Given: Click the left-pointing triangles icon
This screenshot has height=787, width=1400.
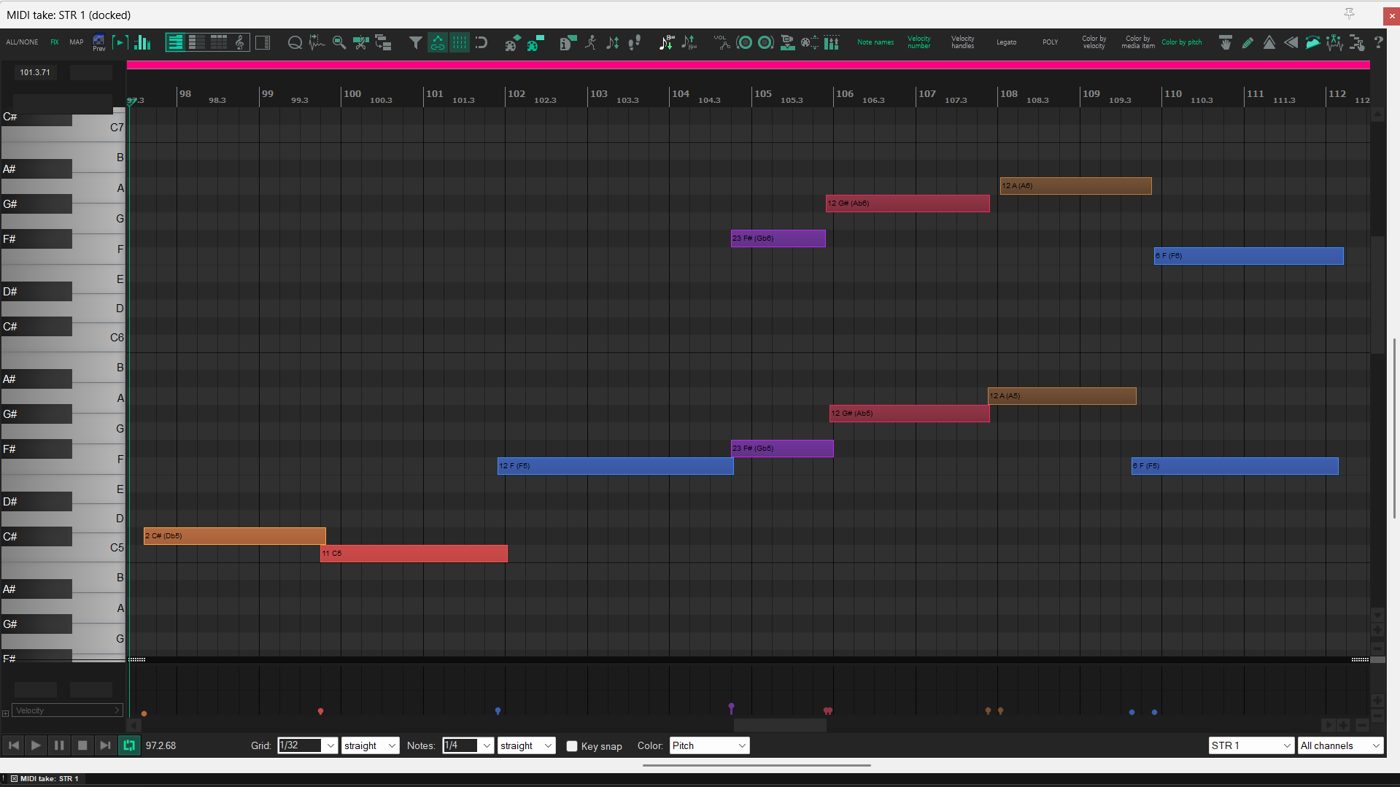Looking at the screenshot, I should pyautogui.click(x=1291, y=42).
